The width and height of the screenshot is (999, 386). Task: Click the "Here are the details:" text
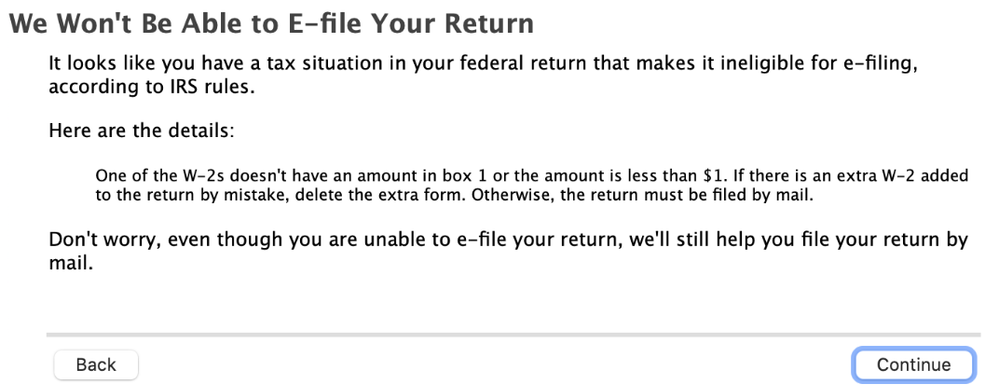141,131
